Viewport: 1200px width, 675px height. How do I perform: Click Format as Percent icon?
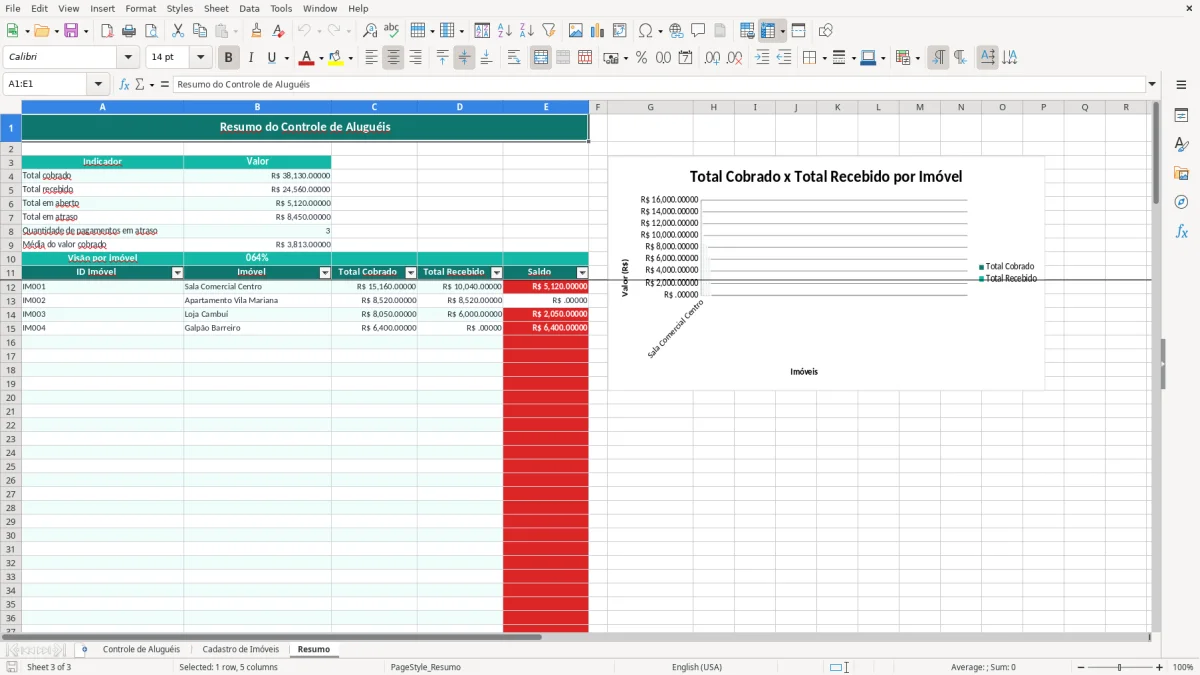click(641, 58)
